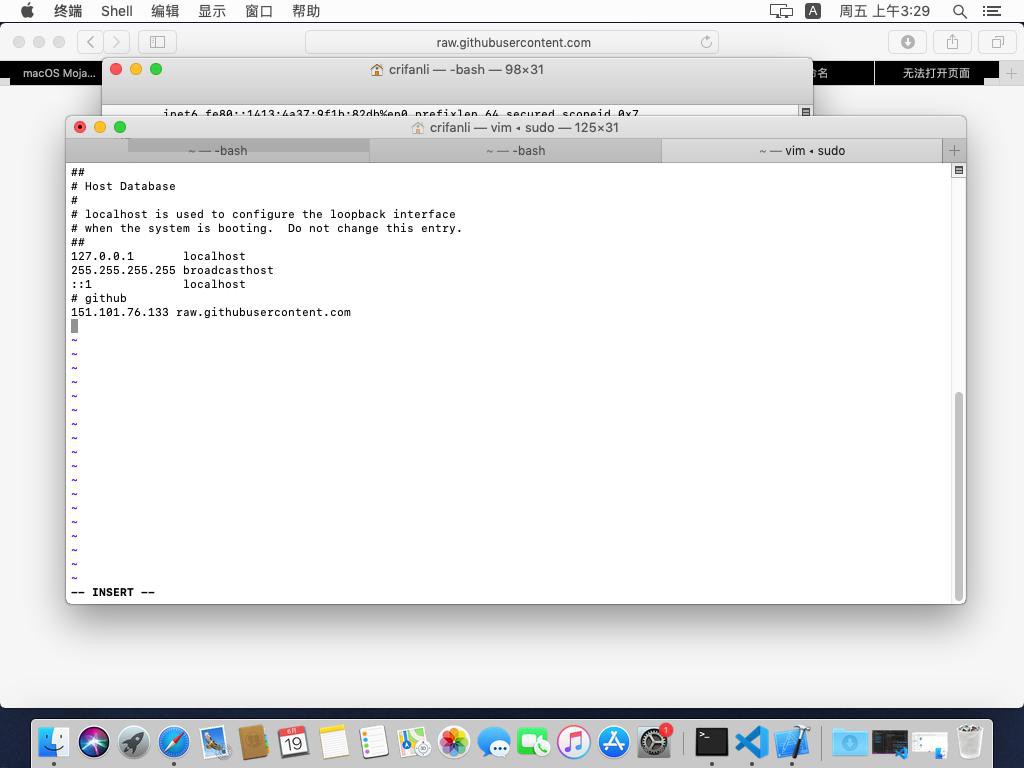Image resolution: width=1024 pixels, height=768 pixels.
Task: Click the 'raw.githubusercontent.com' hosts entry
Action: (211, 312)
